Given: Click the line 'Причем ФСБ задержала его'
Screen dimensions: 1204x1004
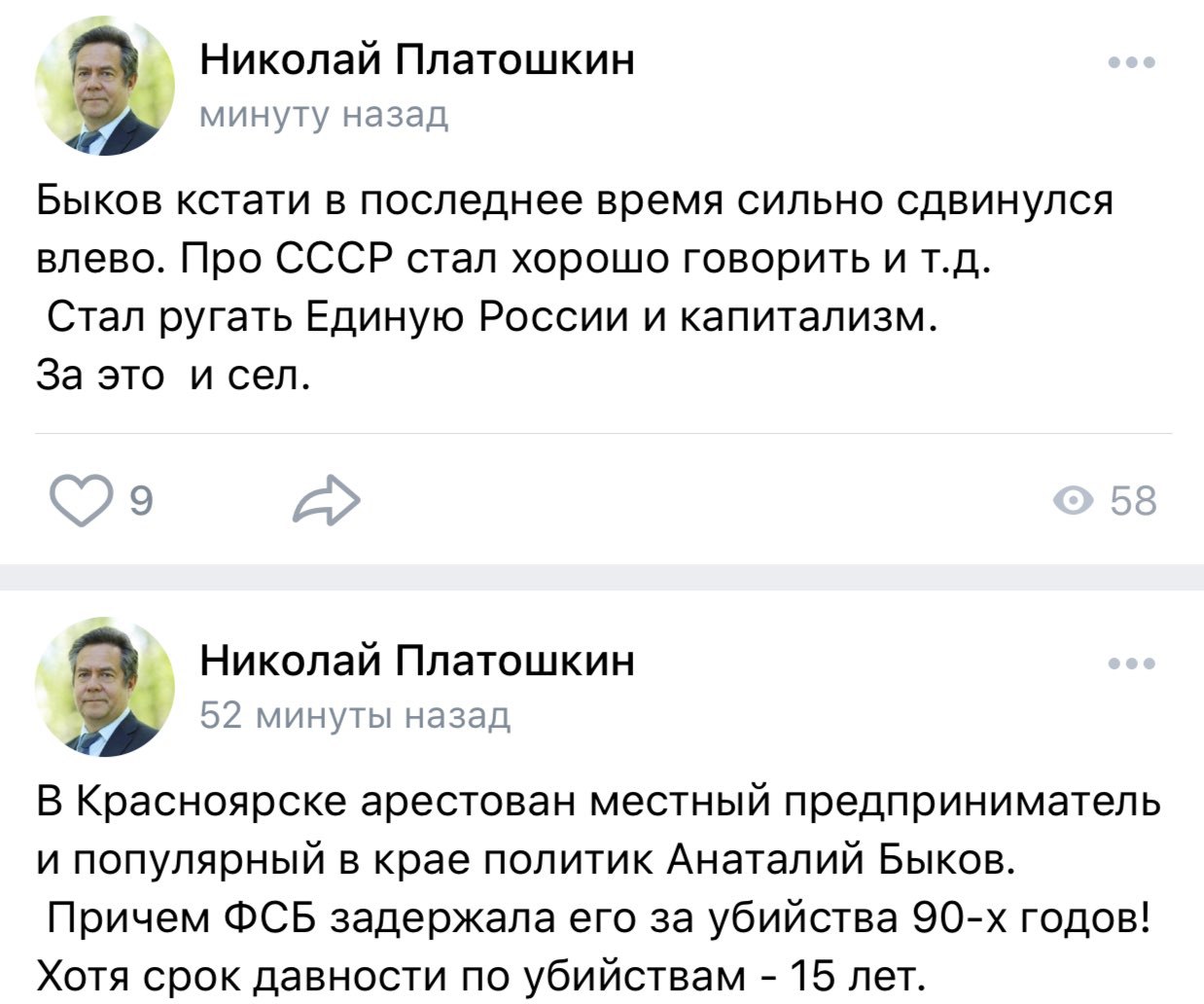Looking at the screenshot, I should (x=595, y=917).
